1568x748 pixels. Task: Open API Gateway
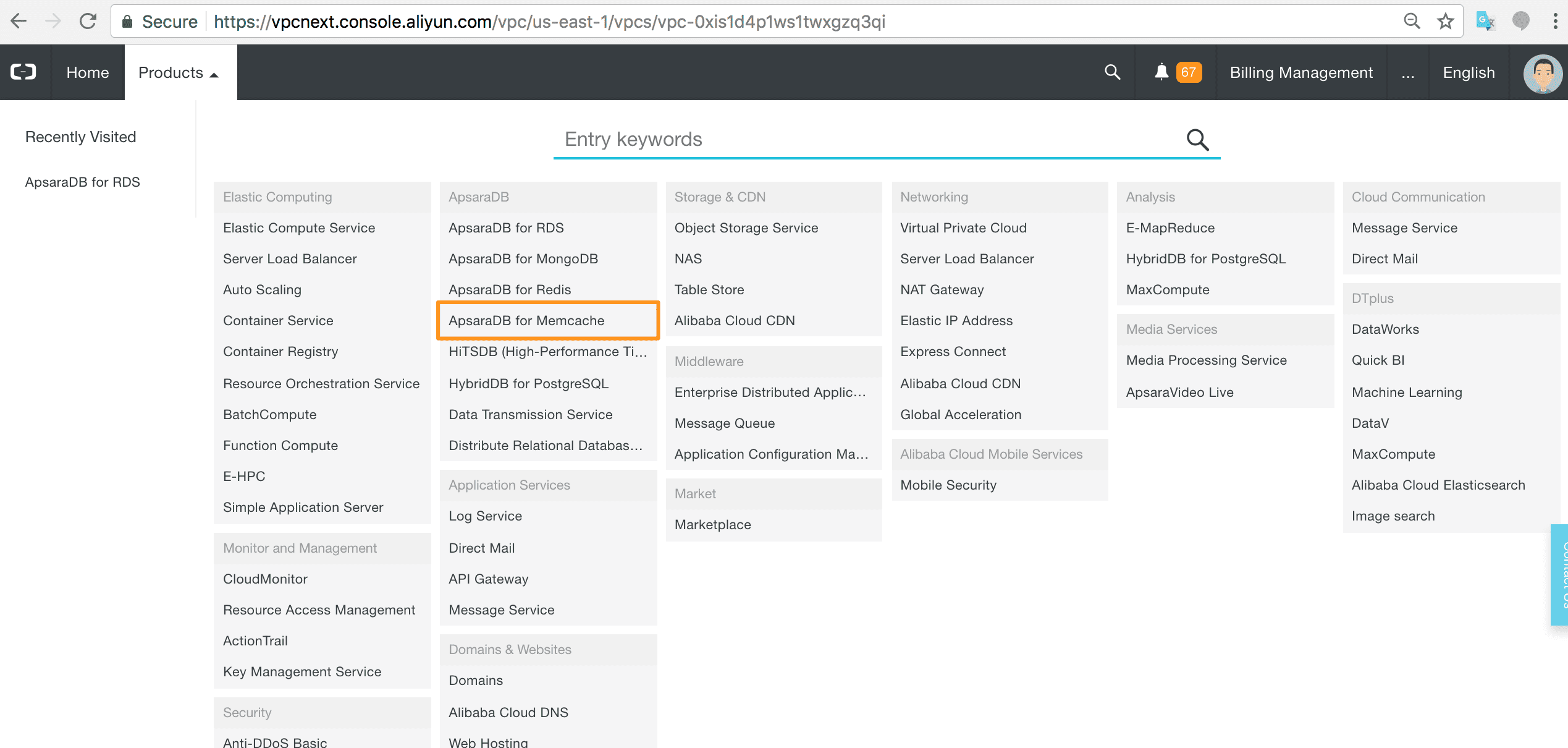[488, 579]
